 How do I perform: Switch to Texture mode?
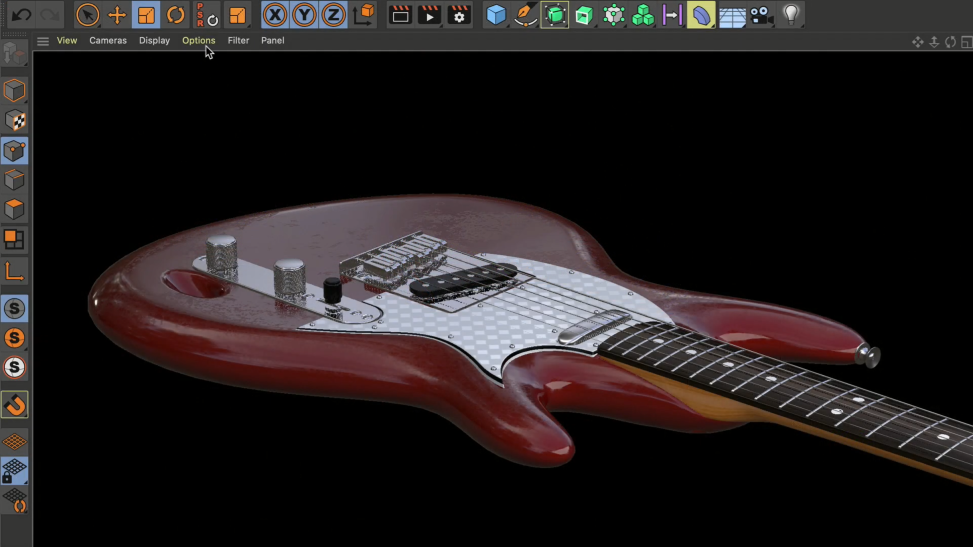click(x=14, y=120)
